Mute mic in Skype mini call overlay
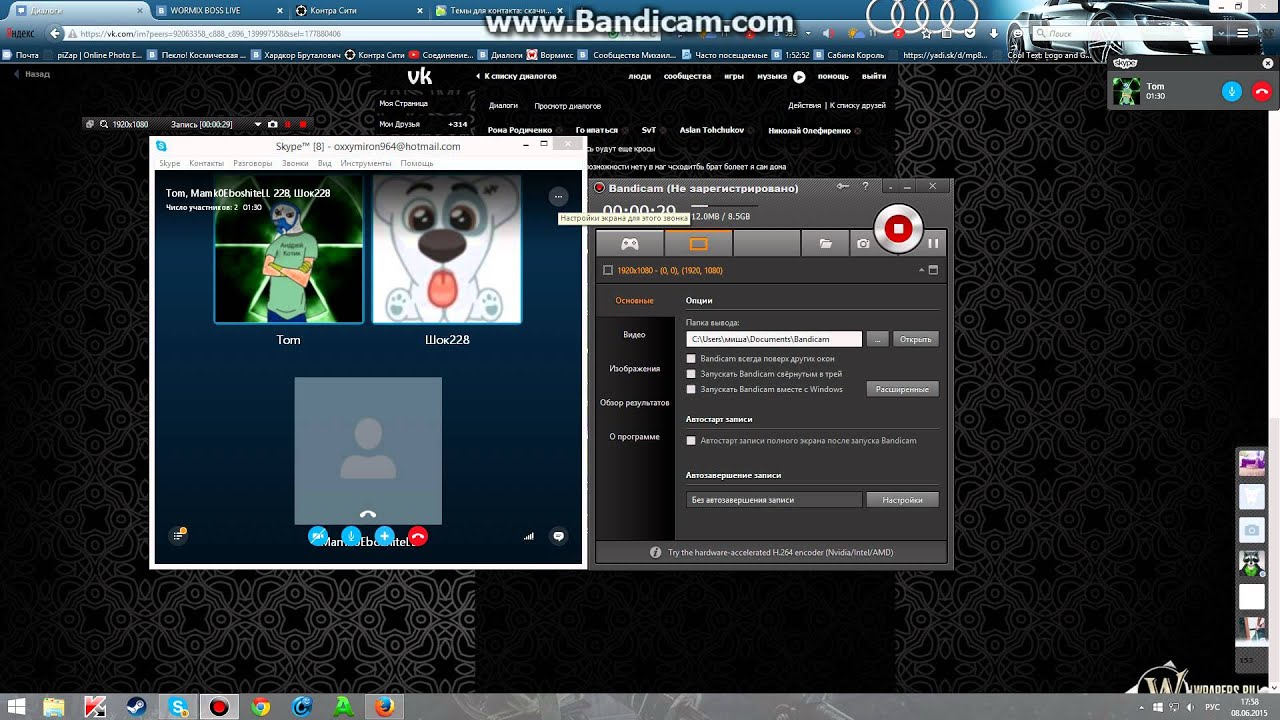 point(1232,91)
